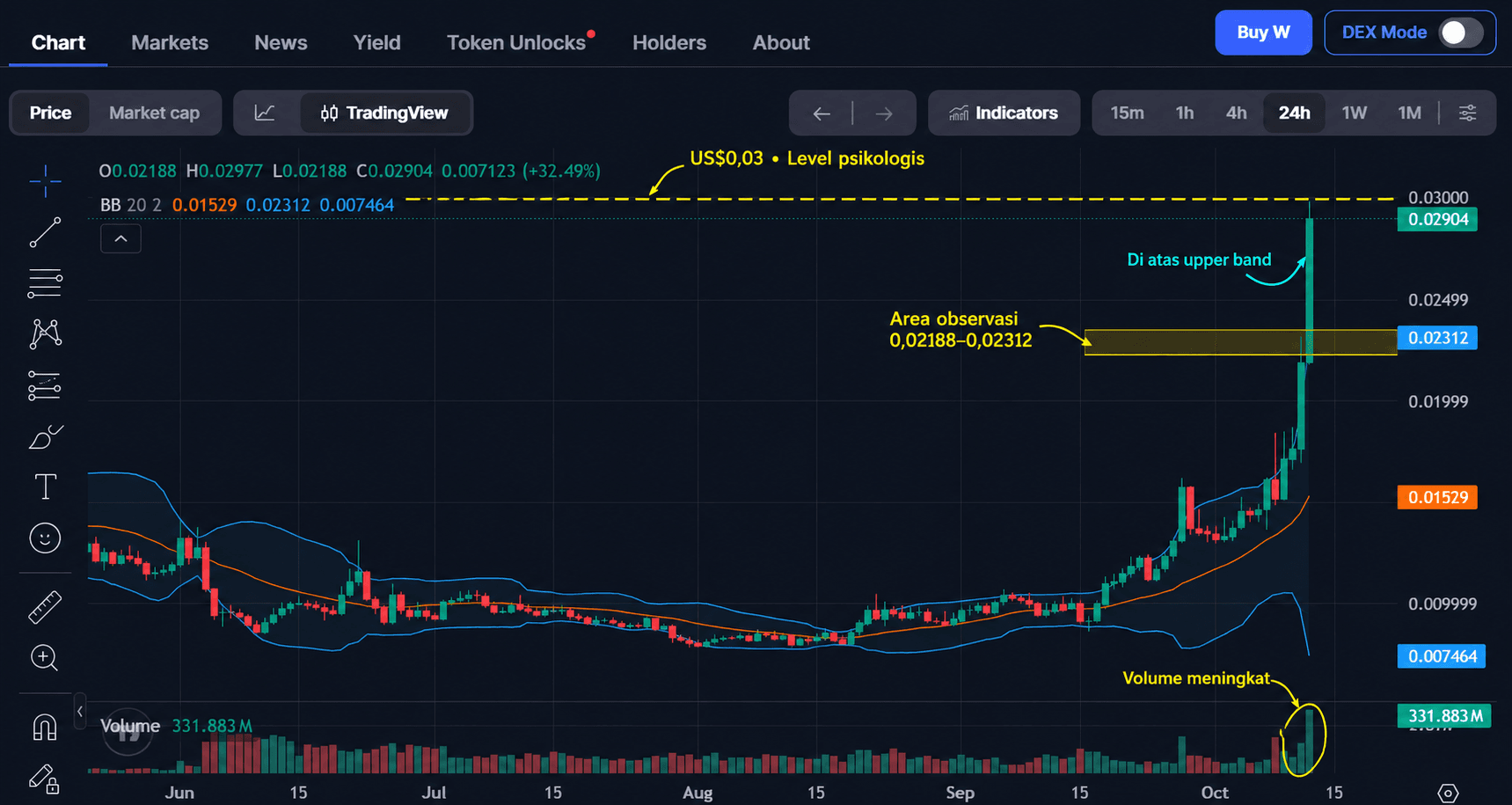Open the News tab
Viewport: 1512px width, 805px height.
(x=281, y=42)
